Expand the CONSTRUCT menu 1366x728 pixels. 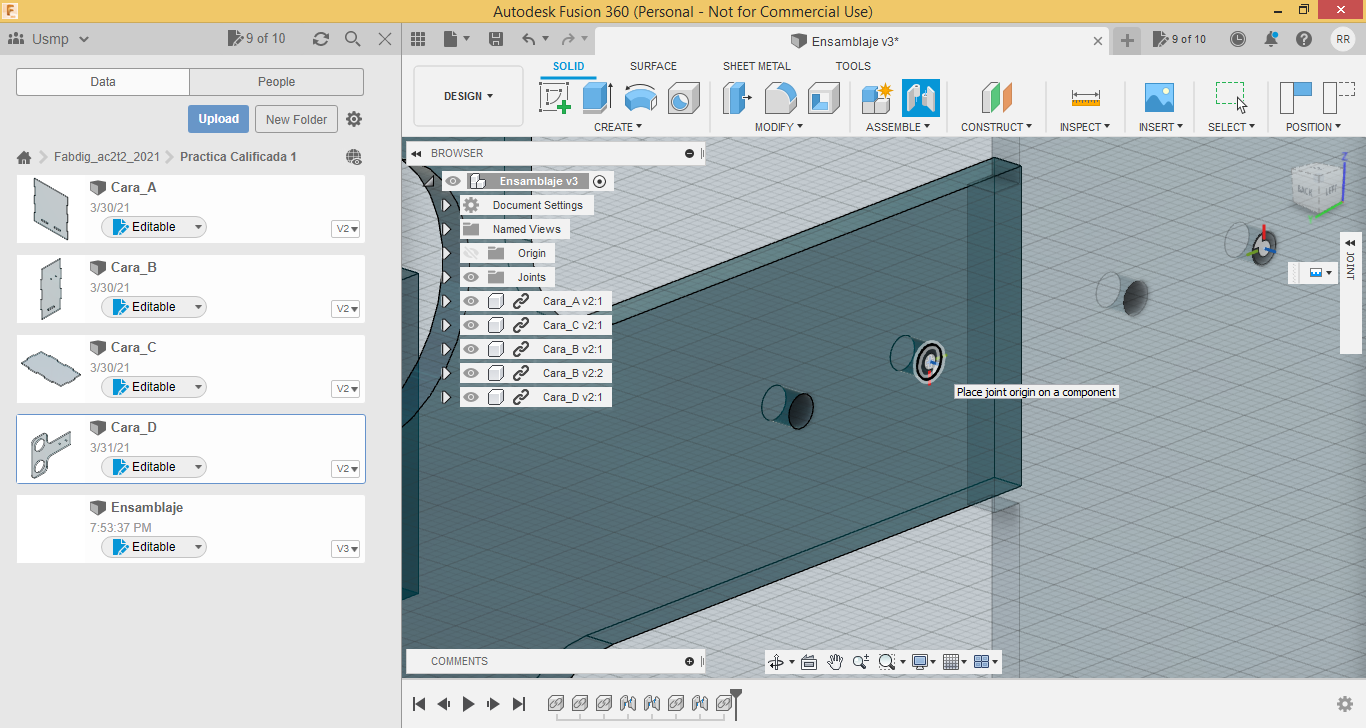pyautogui.click(x=997, y=127)
